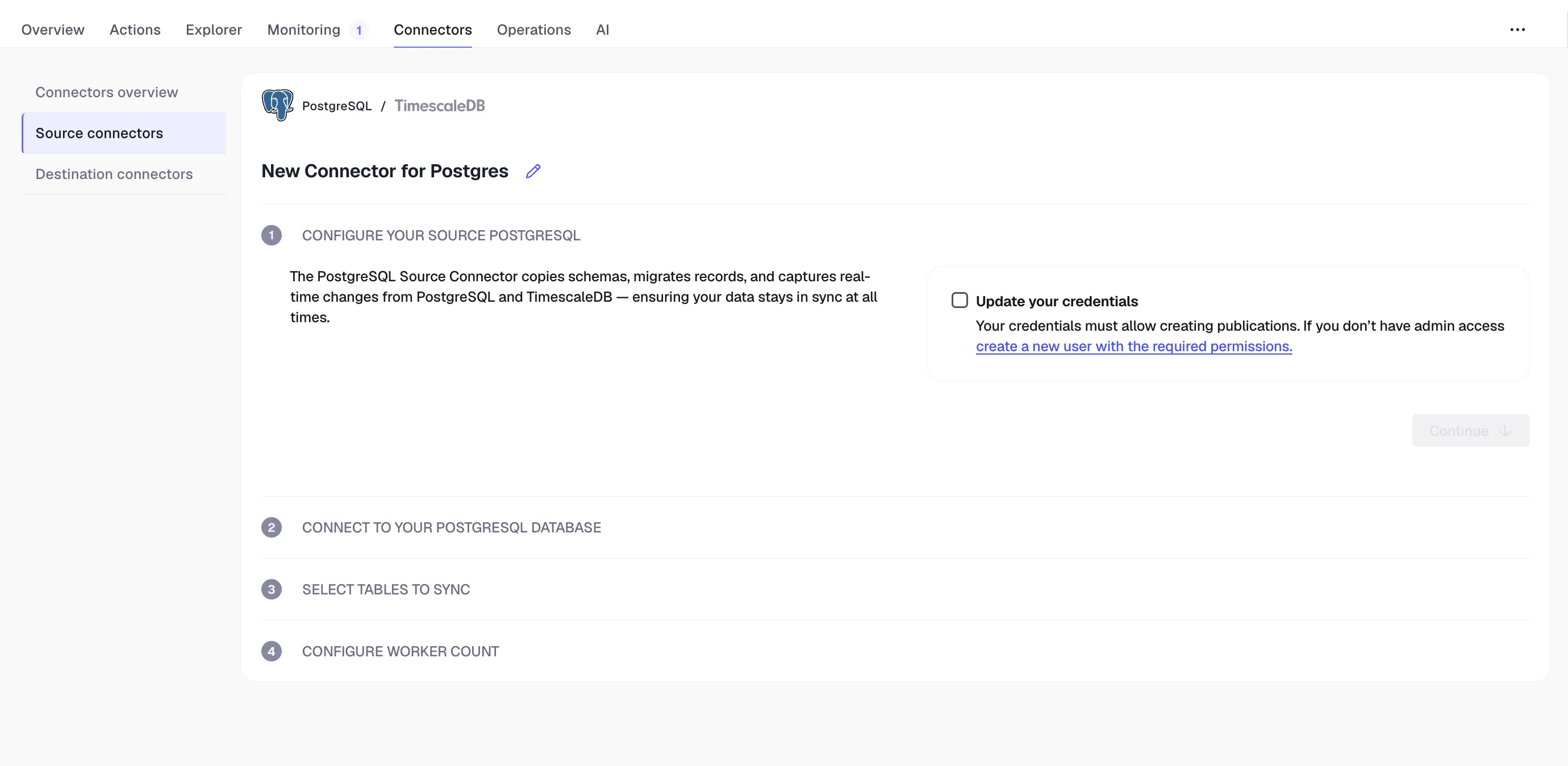Click the Update your credentials heading text
1568x766 pixels.
(1057, 301)
